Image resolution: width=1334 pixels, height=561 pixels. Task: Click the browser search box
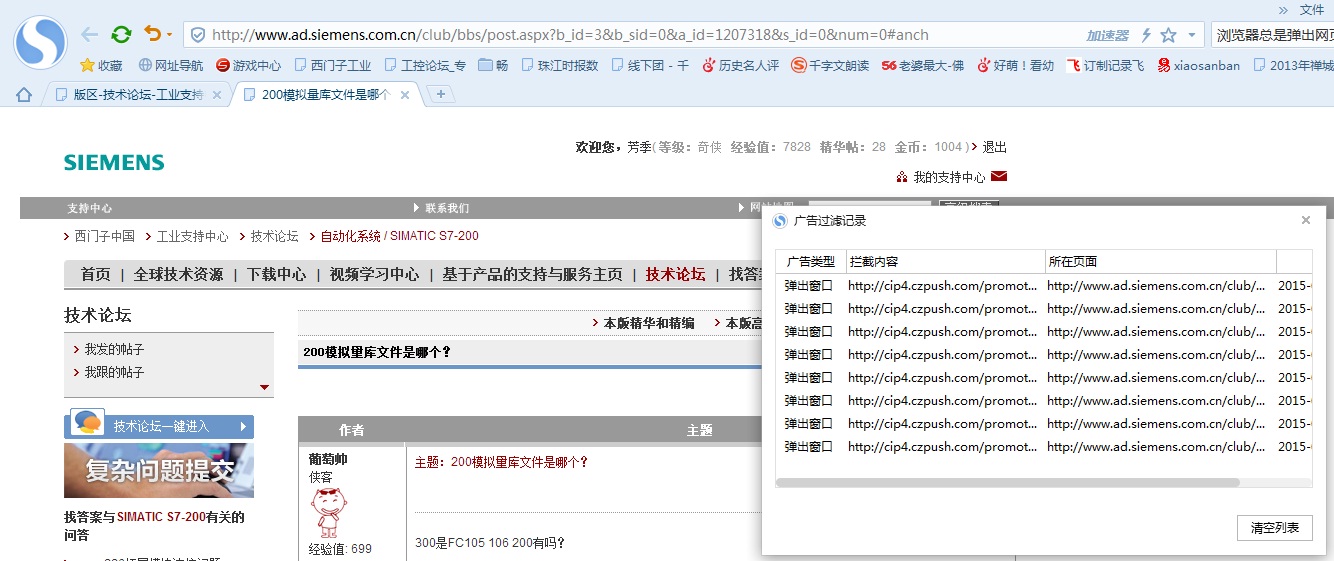pyautogui.click(x=1272, y=35)
